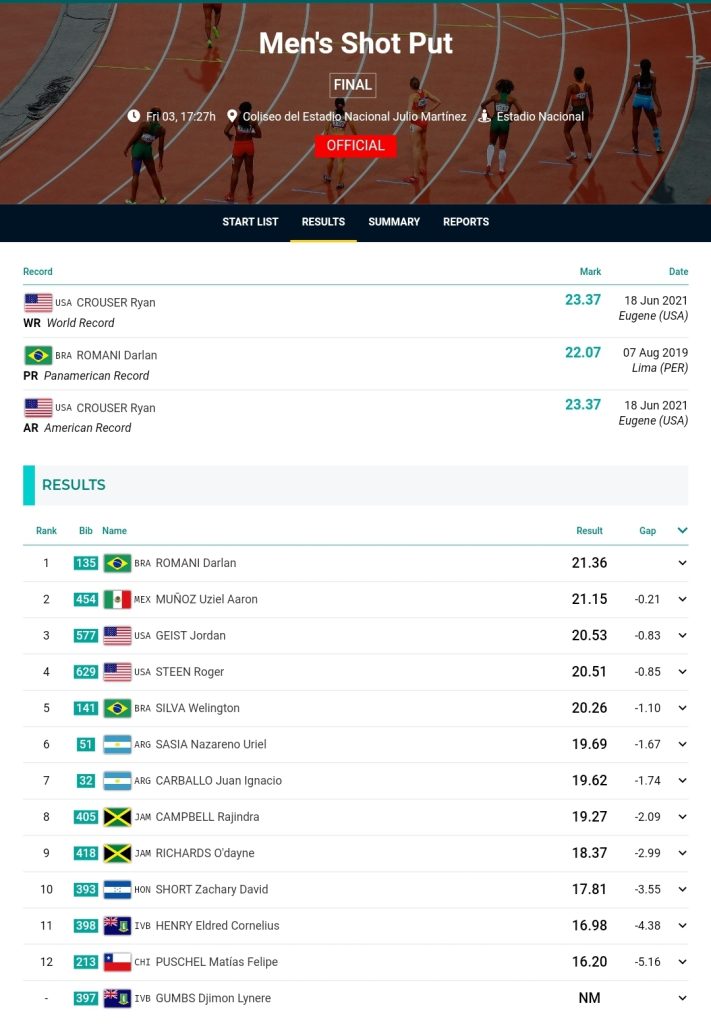Switch to the START LIST tab
This screenshot has height=1024, width=711.
[250, 222]
